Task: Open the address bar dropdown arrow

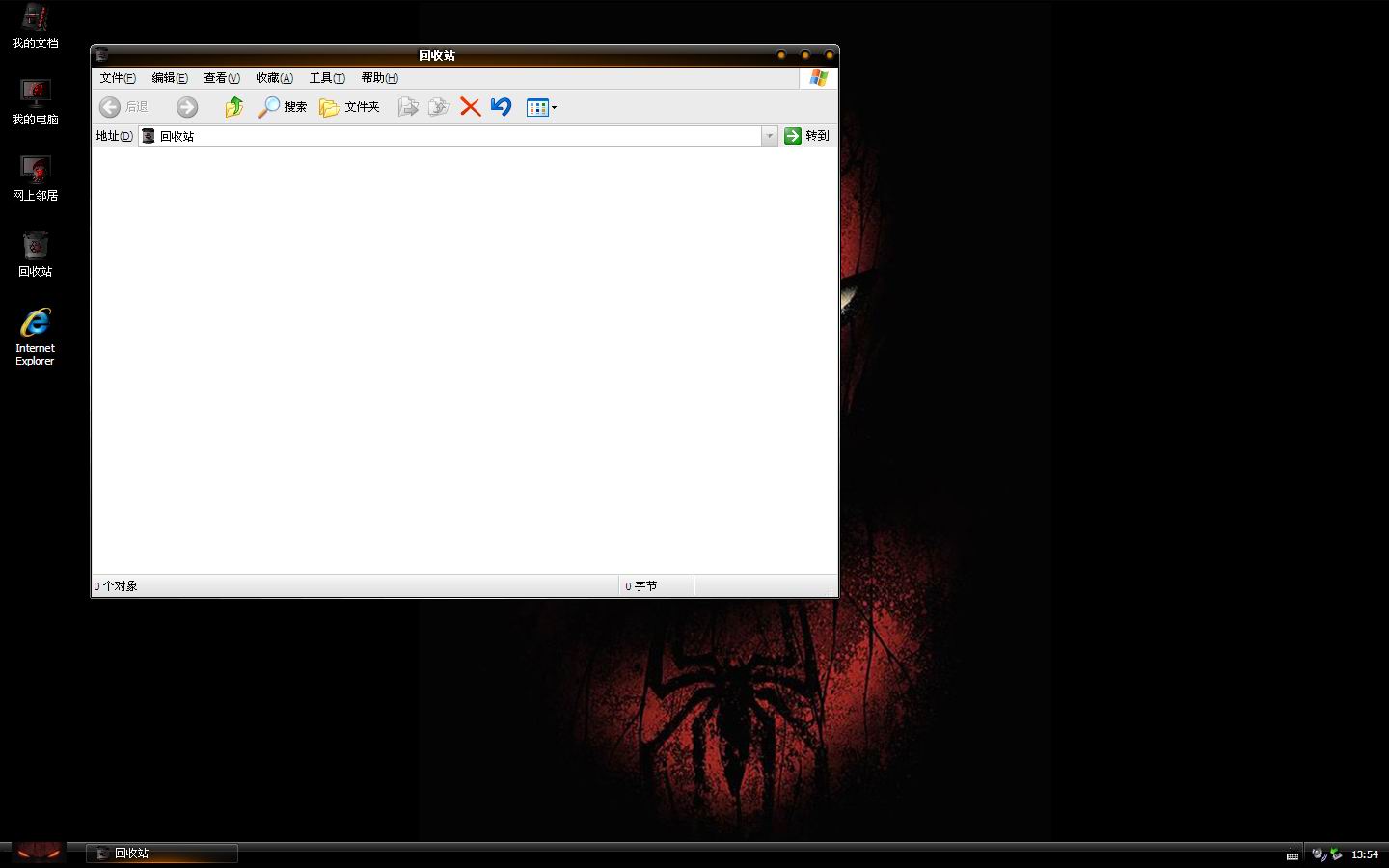Action: [770, 136]
